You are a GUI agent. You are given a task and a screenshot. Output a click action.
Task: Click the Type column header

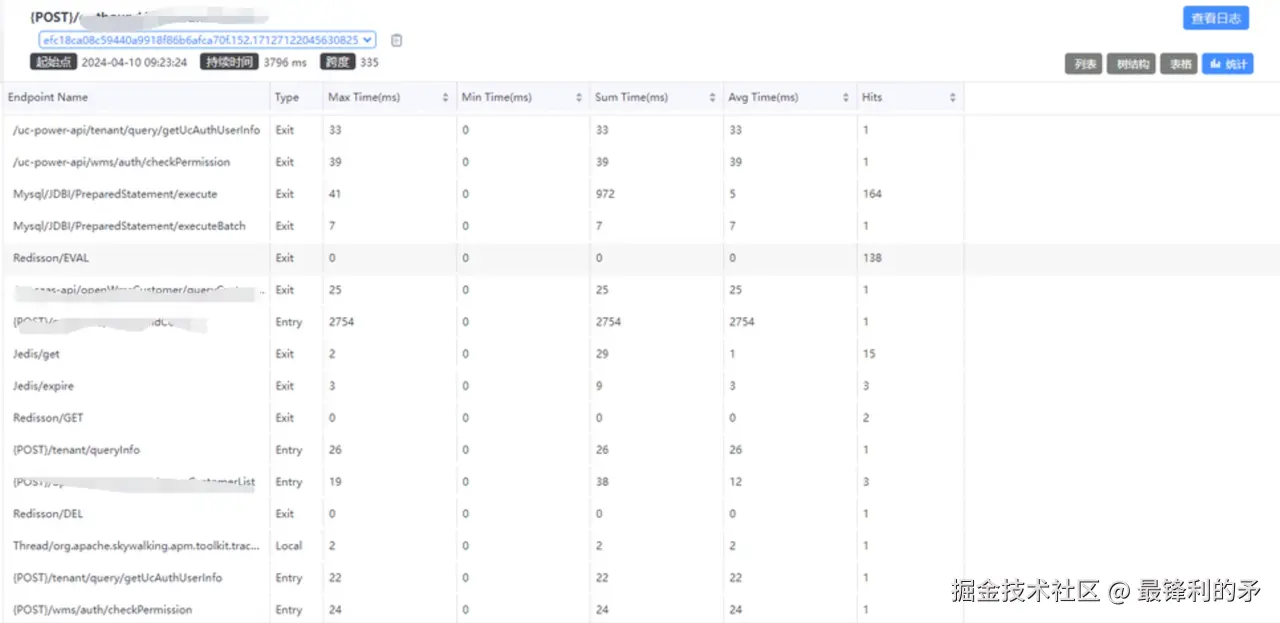click(287, 98)
